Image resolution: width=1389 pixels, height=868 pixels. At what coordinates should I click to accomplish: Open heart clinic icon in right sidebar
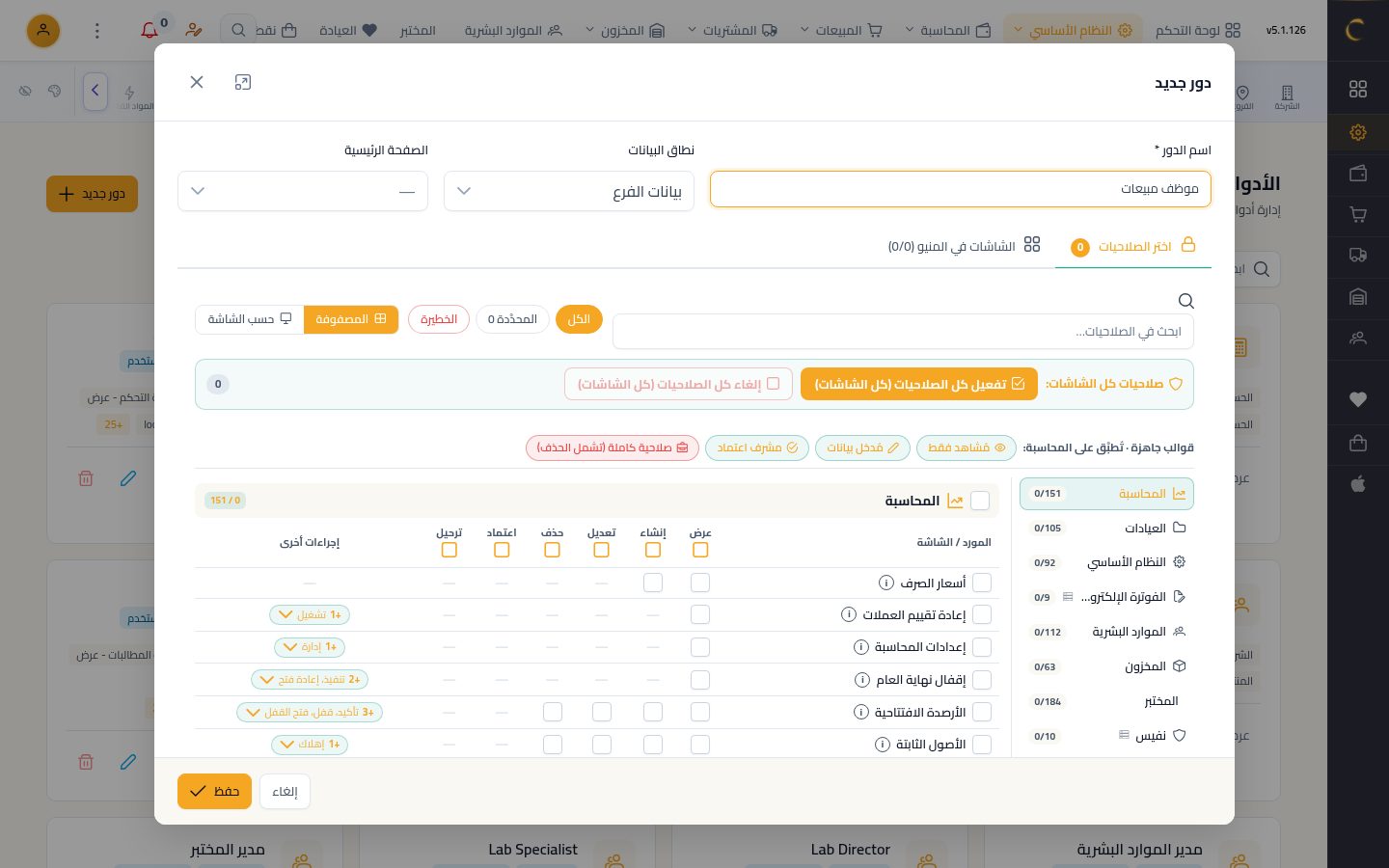1358,399
